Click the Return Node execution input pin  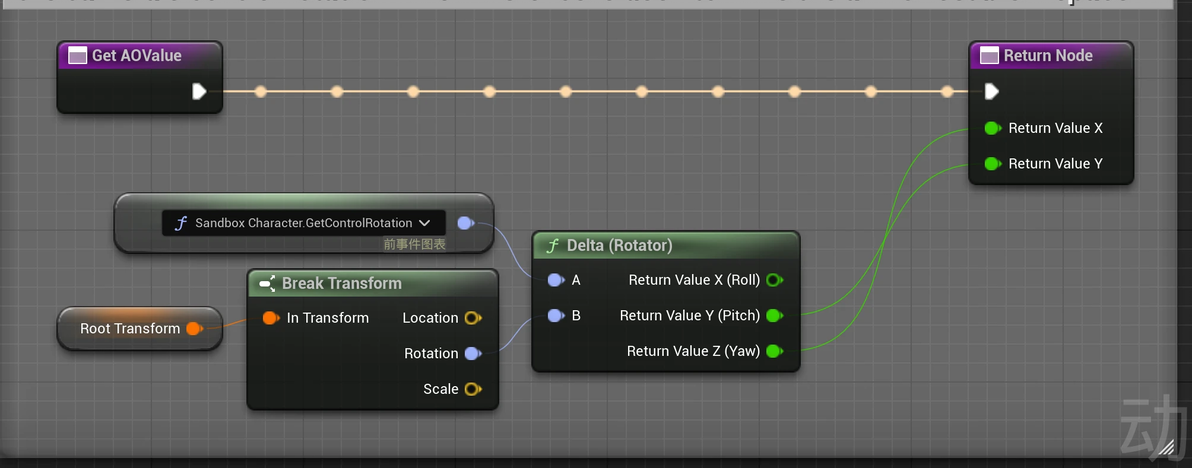991,92
